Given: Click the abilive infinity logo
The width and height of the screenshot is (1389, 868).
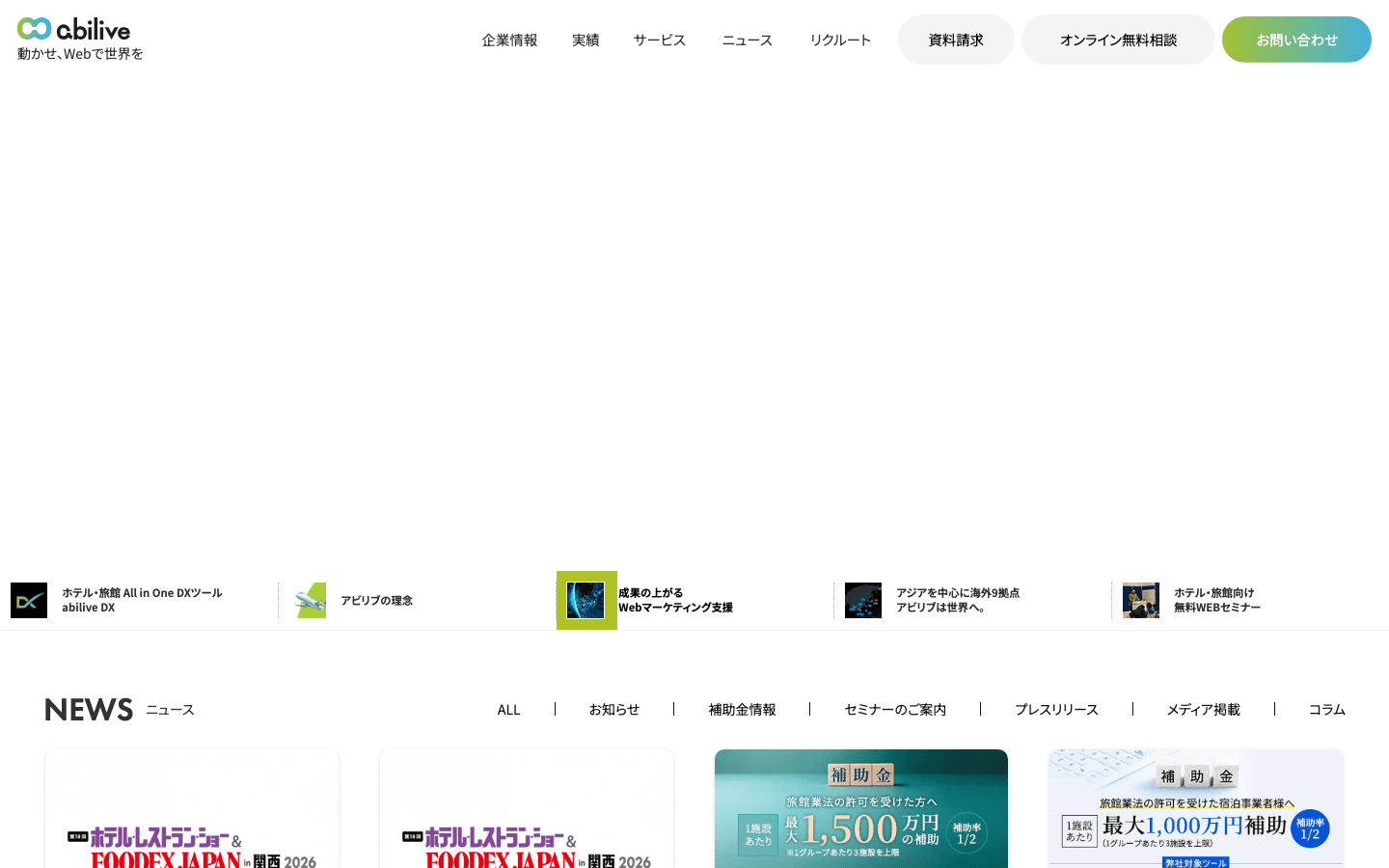Looking at the screenshot, I should tap(73, 29).
